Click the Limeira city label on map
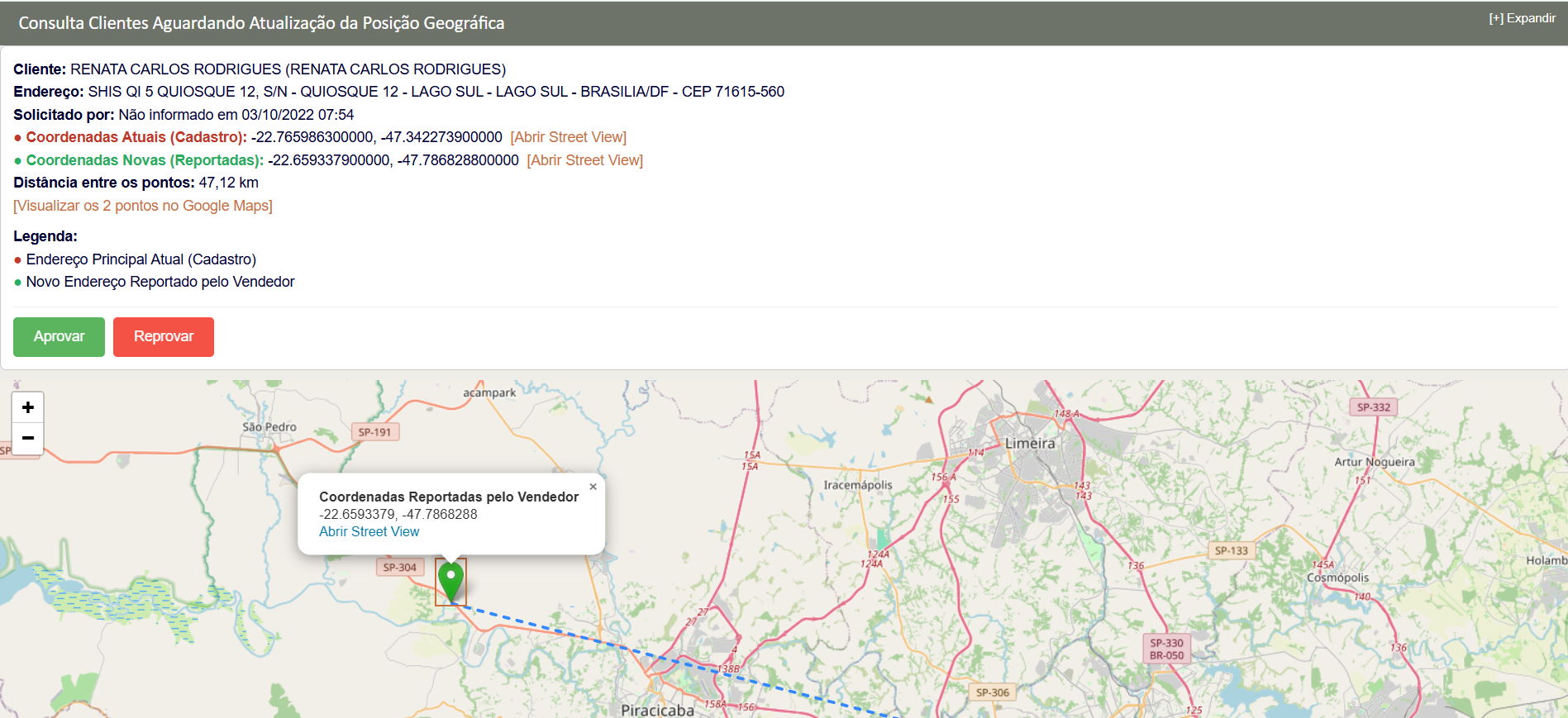The height and width of the screenshot is (718, 1568). (1030, 444)
